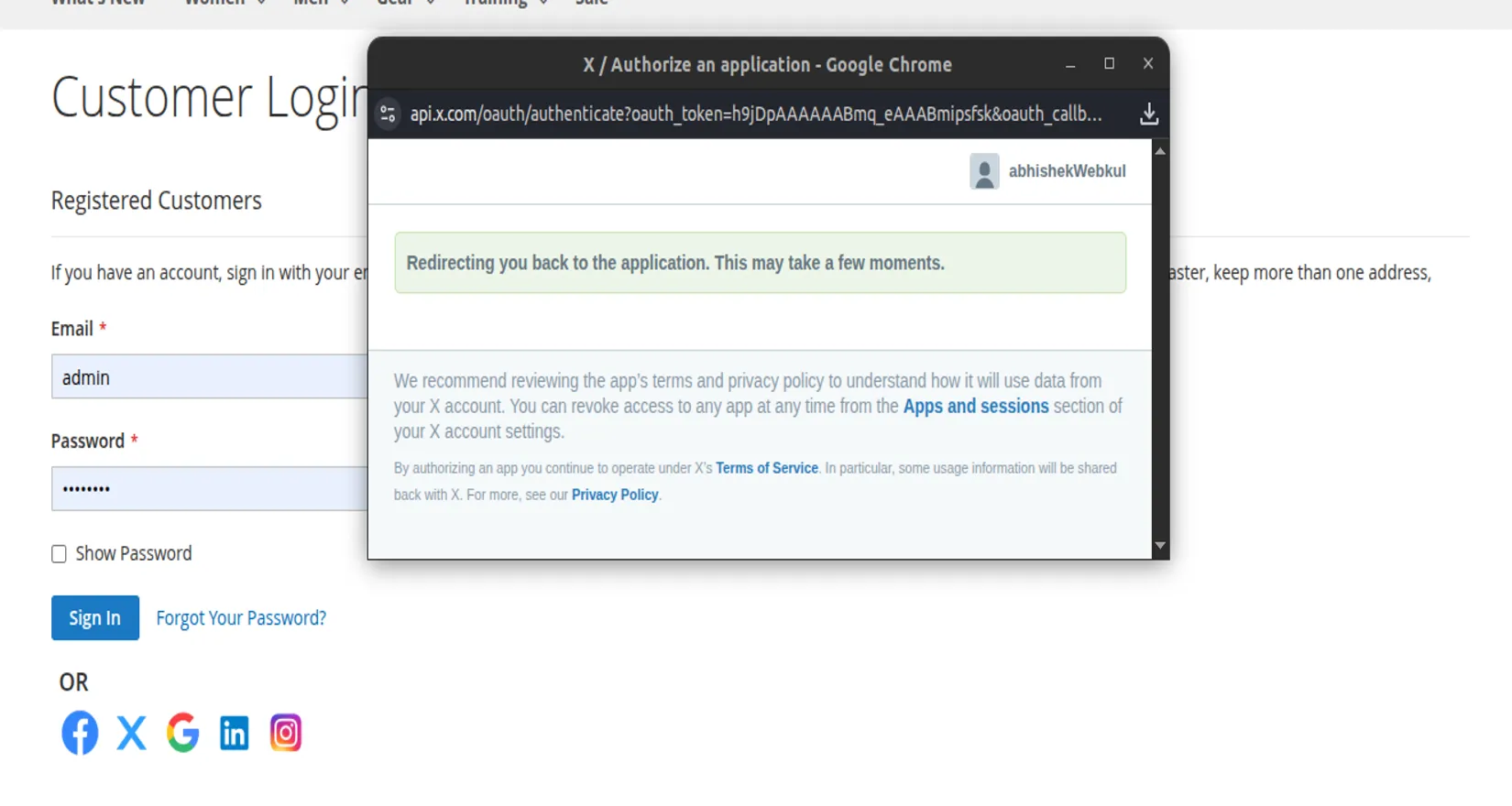Focus the Email field containing admin
This screenshot has width=1512, height=806.
[209, 376]
